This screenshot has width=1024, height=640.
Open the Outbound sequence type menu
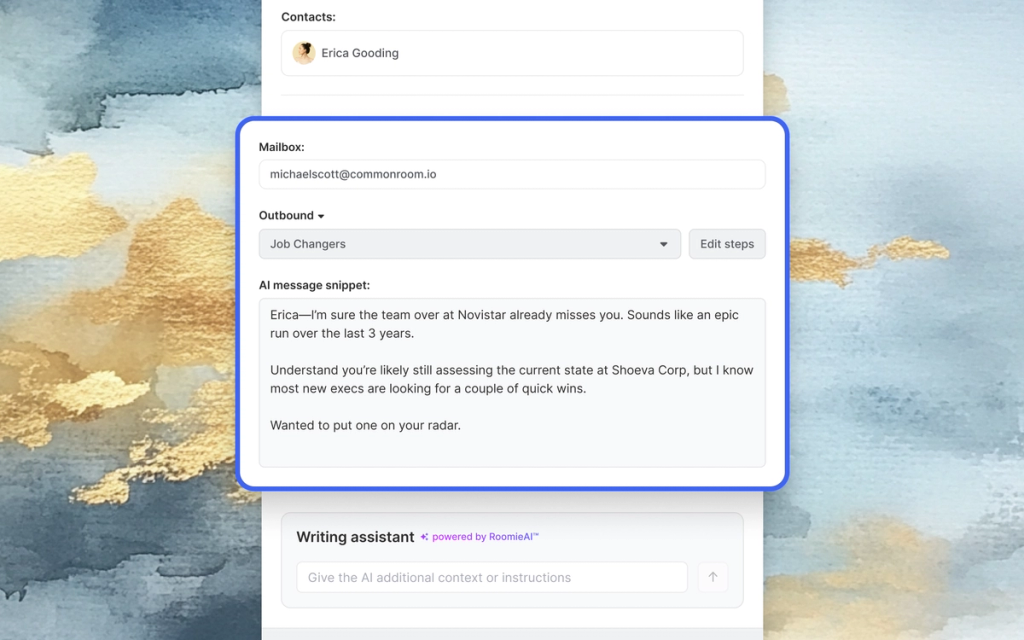[292, 215]
